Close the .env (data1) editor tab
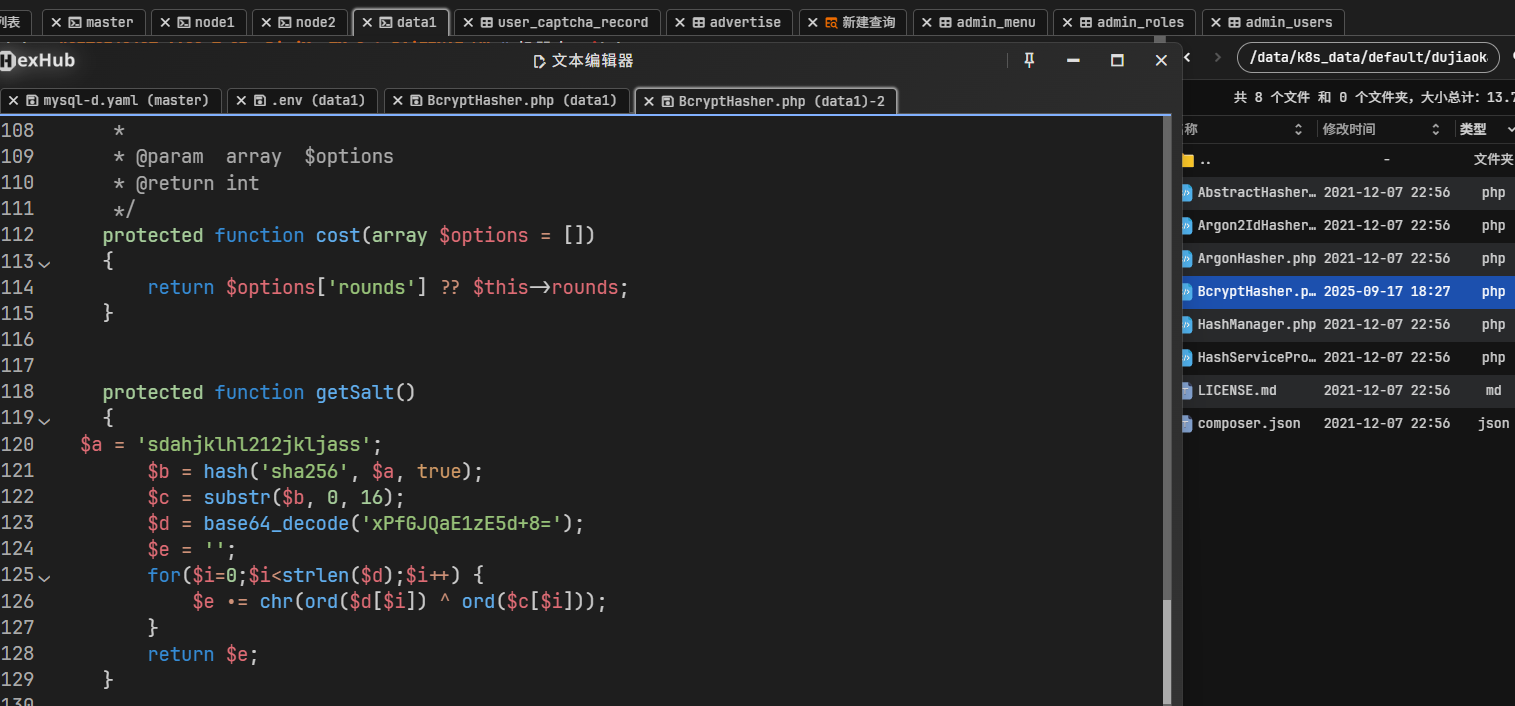Screen dimensions: 1515x706 (242, 100)
